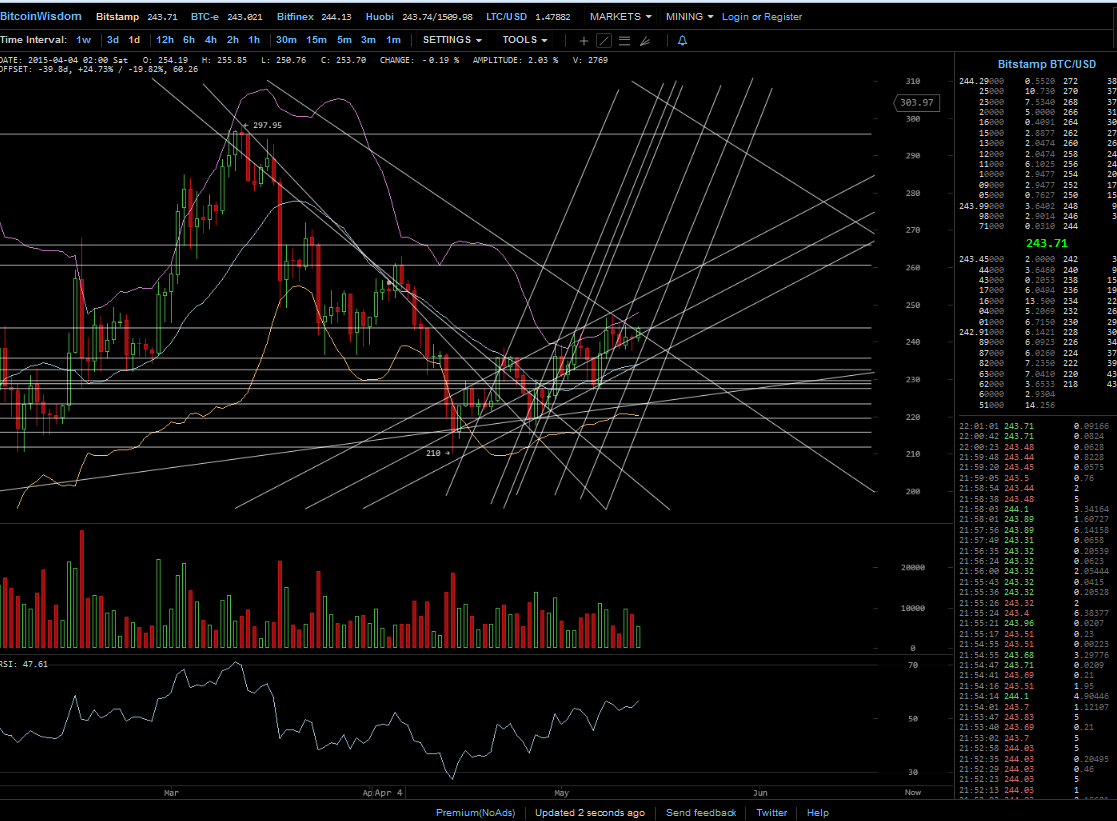Set time interval to 1w
Image resolution: width=1117 pixels, height=821 pixels.
point(83,40)
